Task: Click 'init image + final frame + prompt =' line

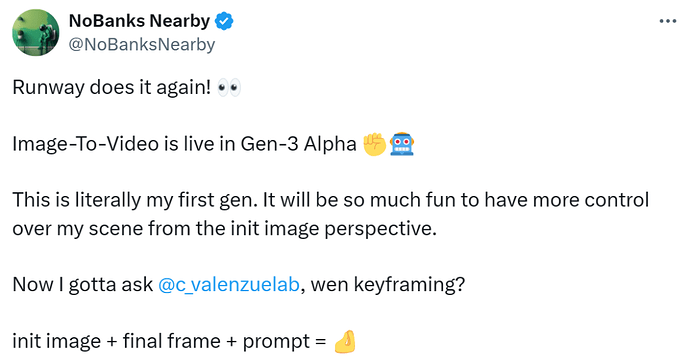Action: [169, 342]
